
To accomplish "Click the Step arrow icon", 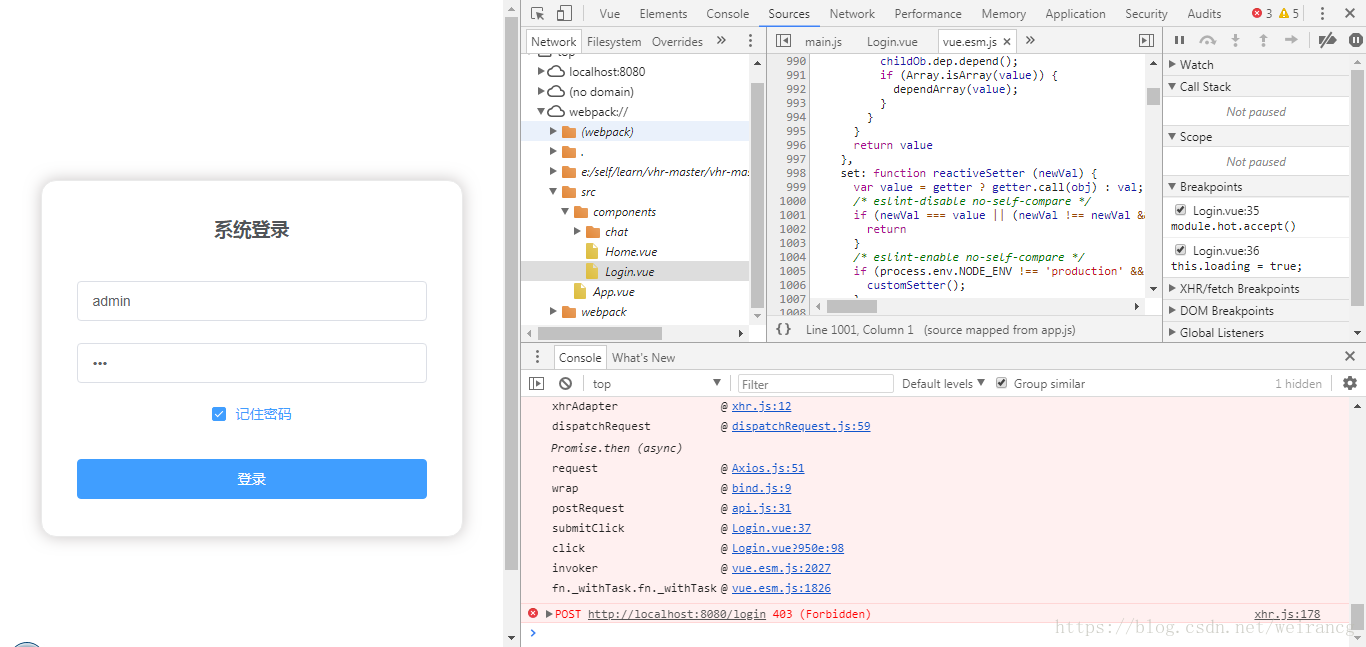I will coord(1291,41).
